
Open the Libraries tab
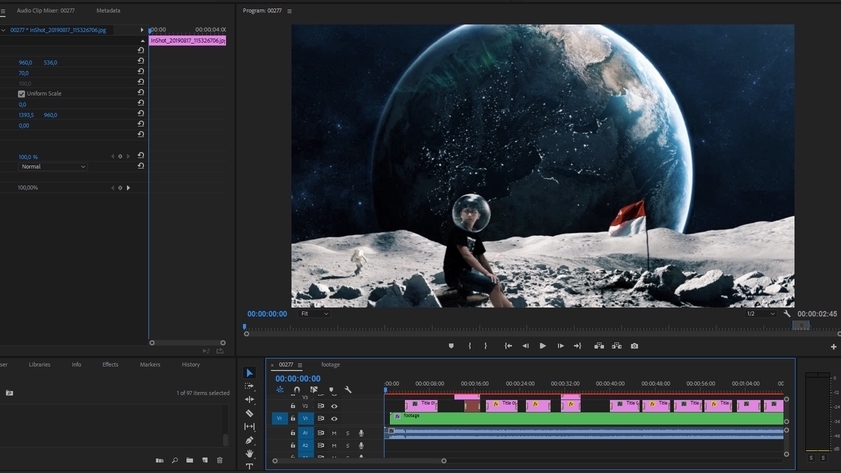(40, 364)
